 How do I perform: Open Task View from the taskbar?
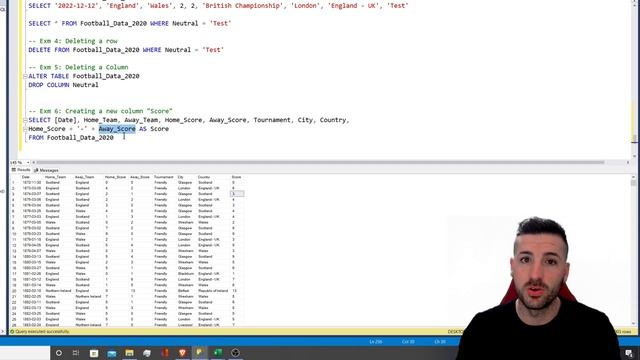(x=76, y=353)
